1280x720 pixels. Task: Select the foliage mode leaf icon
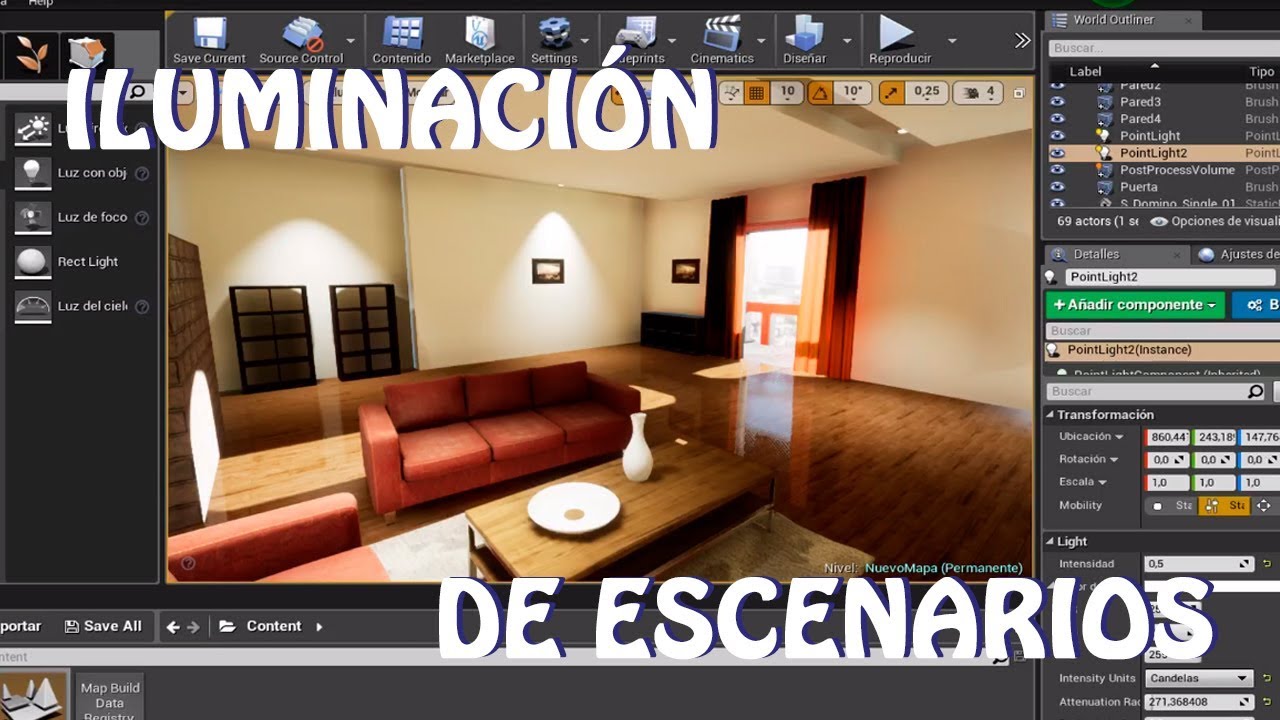click(x=30, y=55)
